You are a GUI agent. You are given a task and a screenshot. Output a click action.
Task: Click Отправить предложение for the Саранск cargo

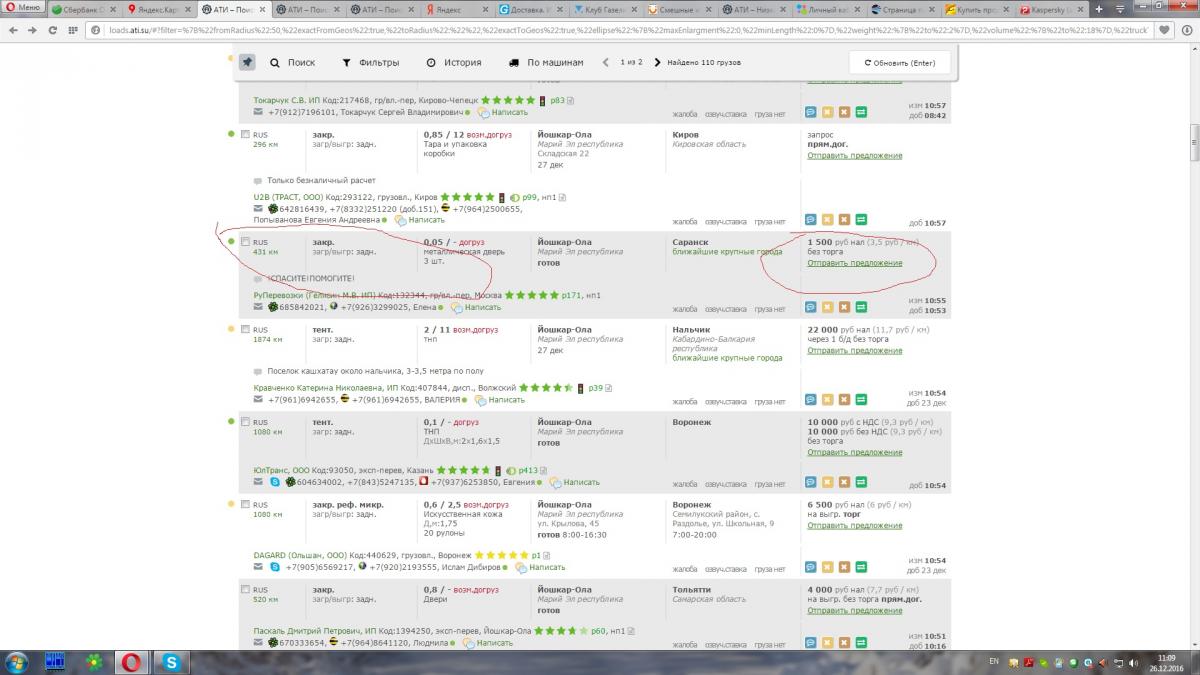click(854, 263)
